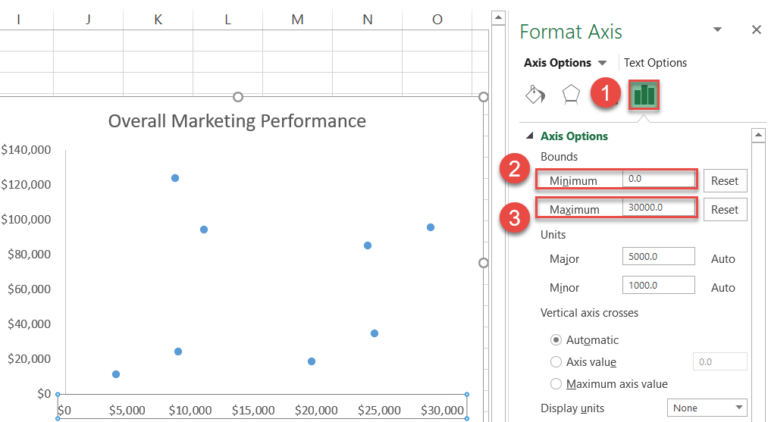This screenshot has height=422, width=768.
Task: Open the Effects pentagon icon tab
Action: (570, 94)
